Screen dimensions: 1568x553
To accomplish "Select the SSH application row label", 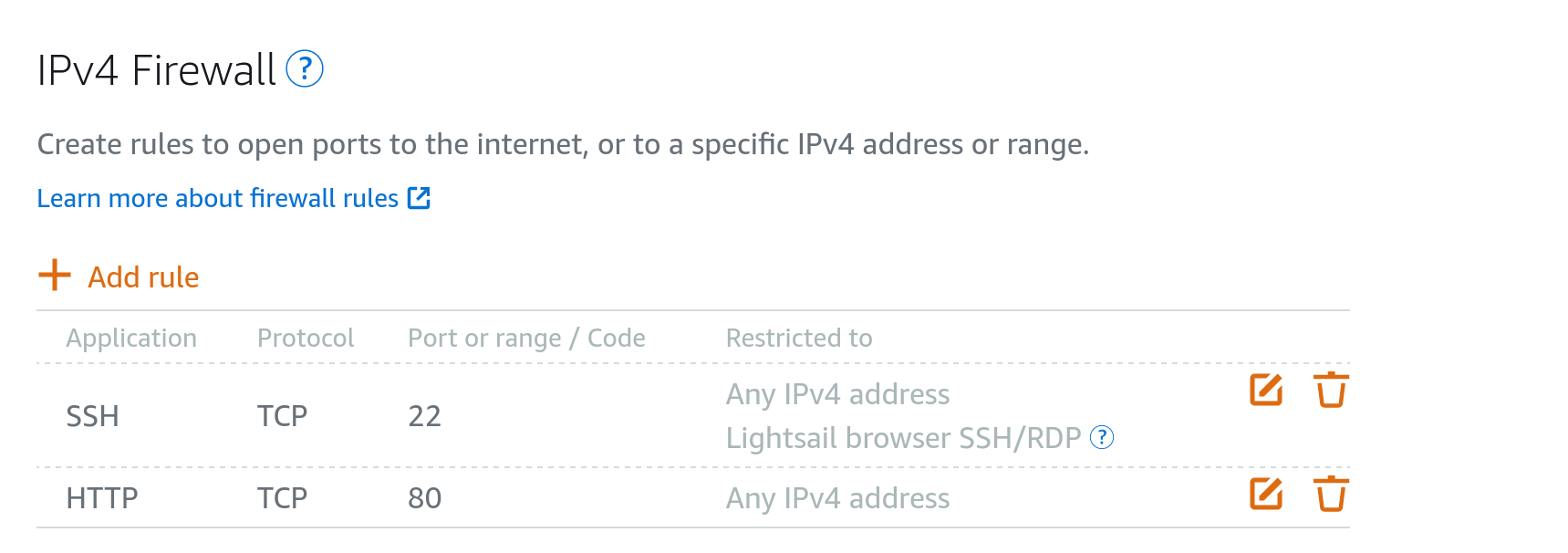I will (93, 416).
